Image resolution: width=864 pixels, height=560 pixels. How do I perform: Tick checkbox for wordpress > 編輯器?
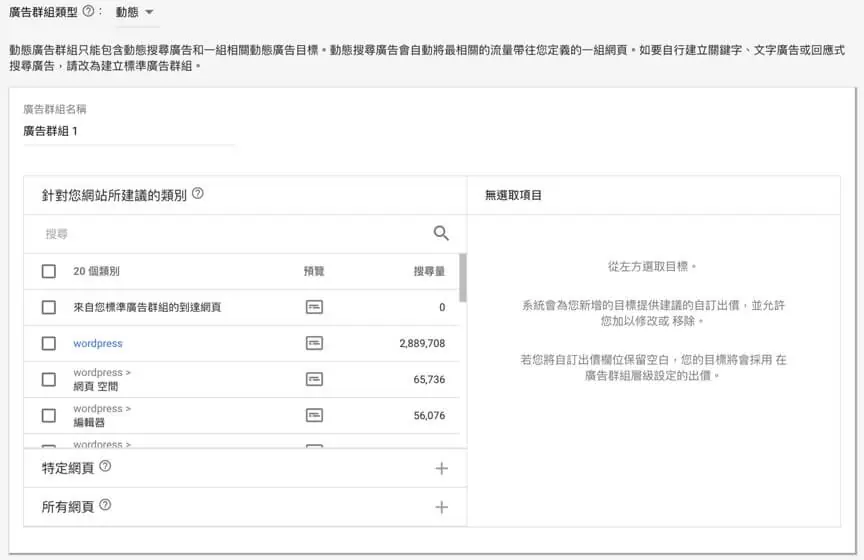49,416
